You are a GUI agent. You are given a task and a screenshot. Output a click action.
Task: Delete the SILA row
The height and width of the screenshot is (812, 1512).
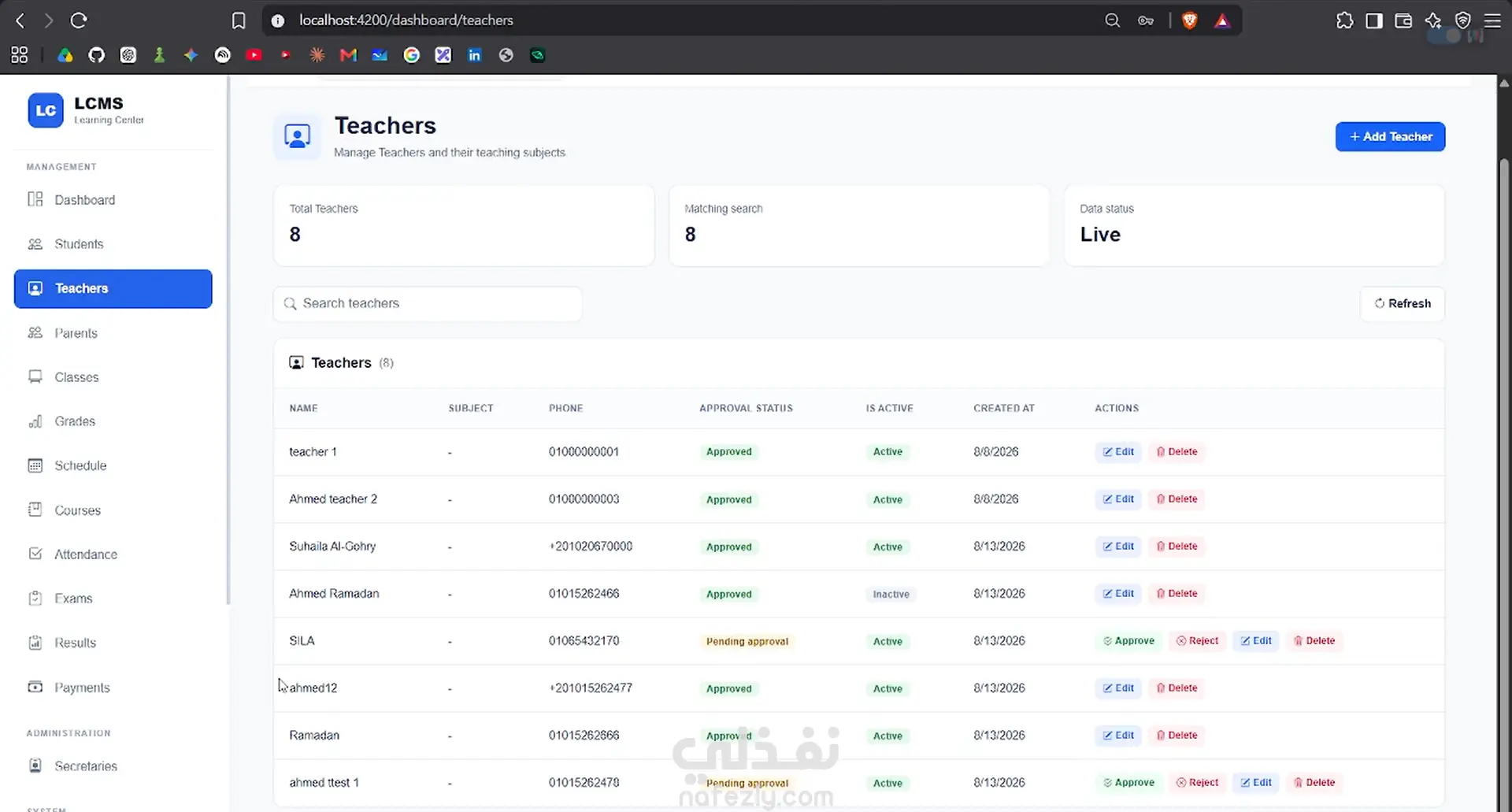[x=1314, y=641]
